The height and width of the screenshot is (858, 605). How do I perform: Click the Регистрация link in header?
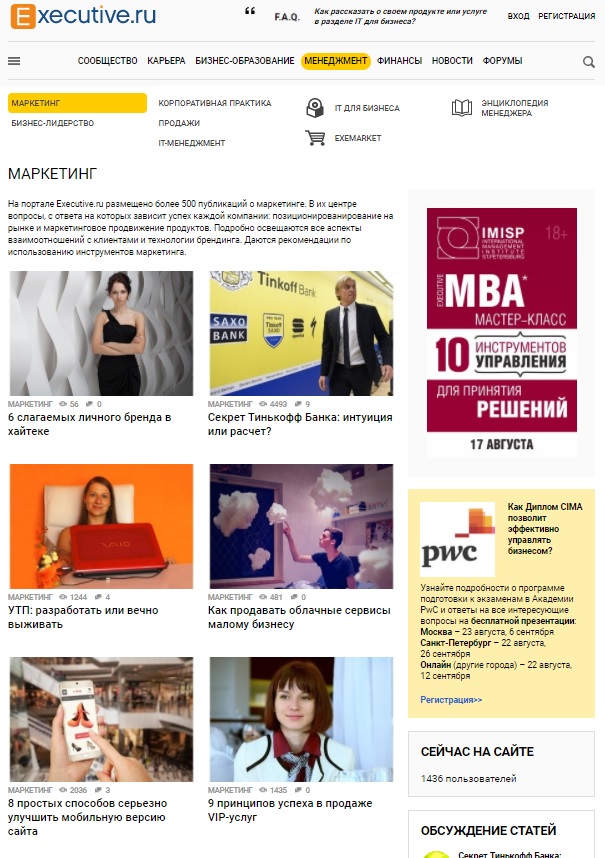click(x=567, y=16)
